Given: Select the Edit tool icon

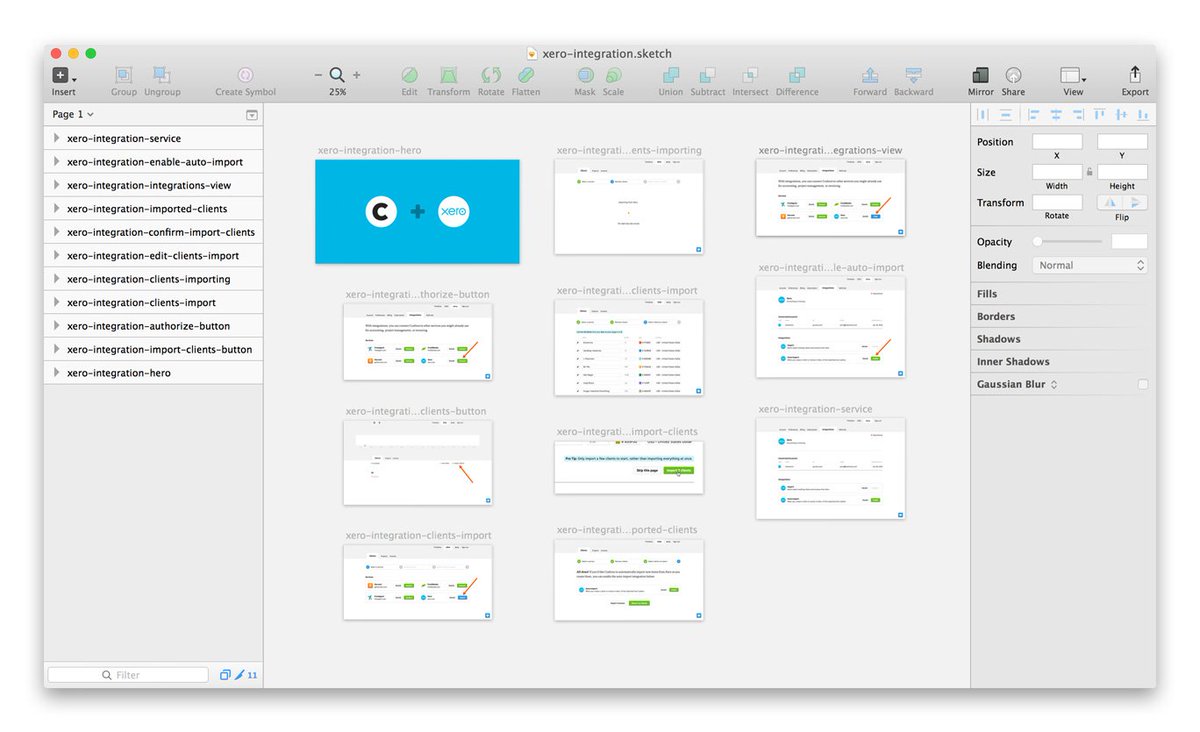Looking at the screenshot, I should click(409, 75).
